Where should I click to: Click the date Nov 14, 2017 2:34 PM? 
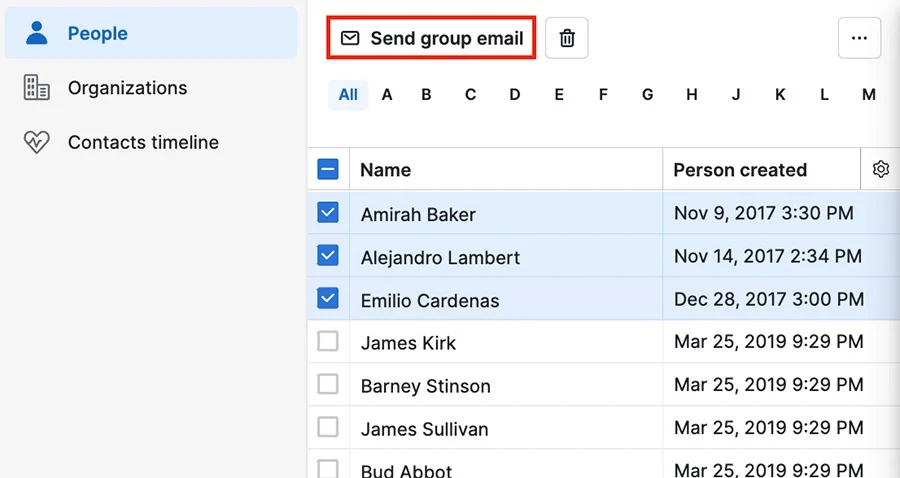point(767,256)
